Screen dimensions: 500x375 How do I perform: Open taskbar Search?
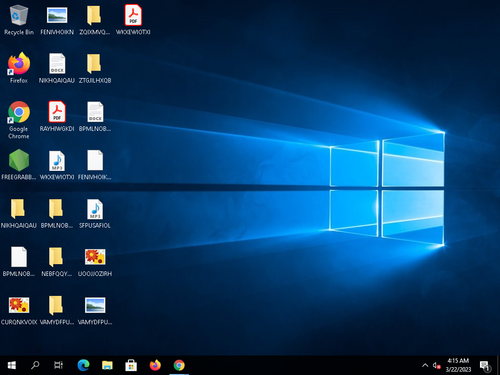click(35, 365)
